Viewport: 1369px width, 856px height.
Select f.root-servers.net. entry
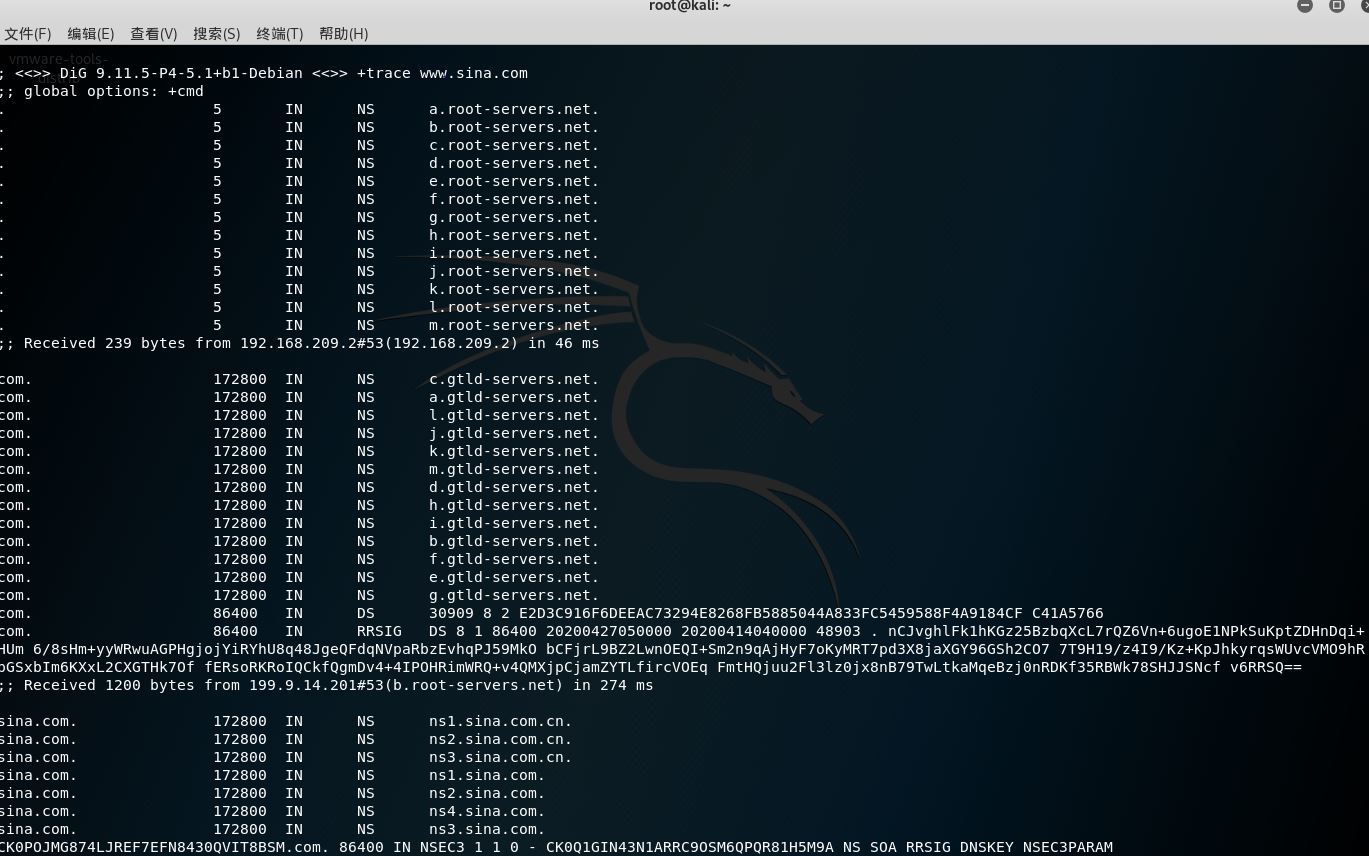pyautogui.click(x=514, y=199)
